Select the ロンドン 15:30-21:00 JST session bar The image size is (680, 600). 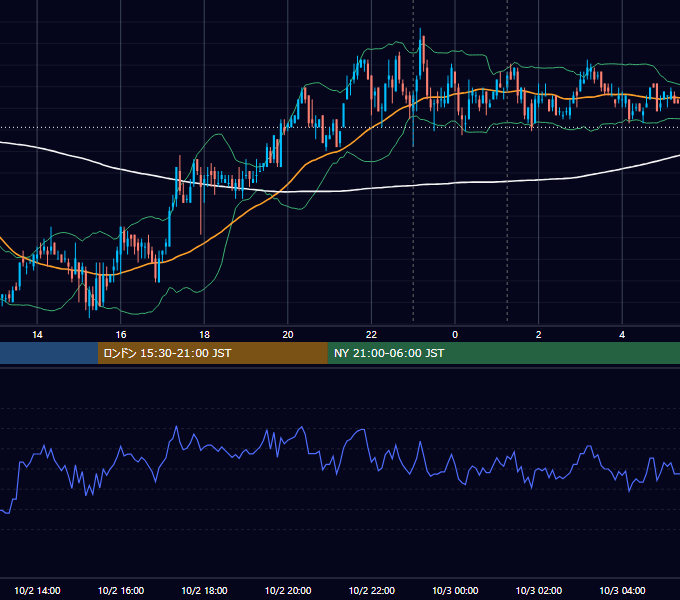pos(212,353)
